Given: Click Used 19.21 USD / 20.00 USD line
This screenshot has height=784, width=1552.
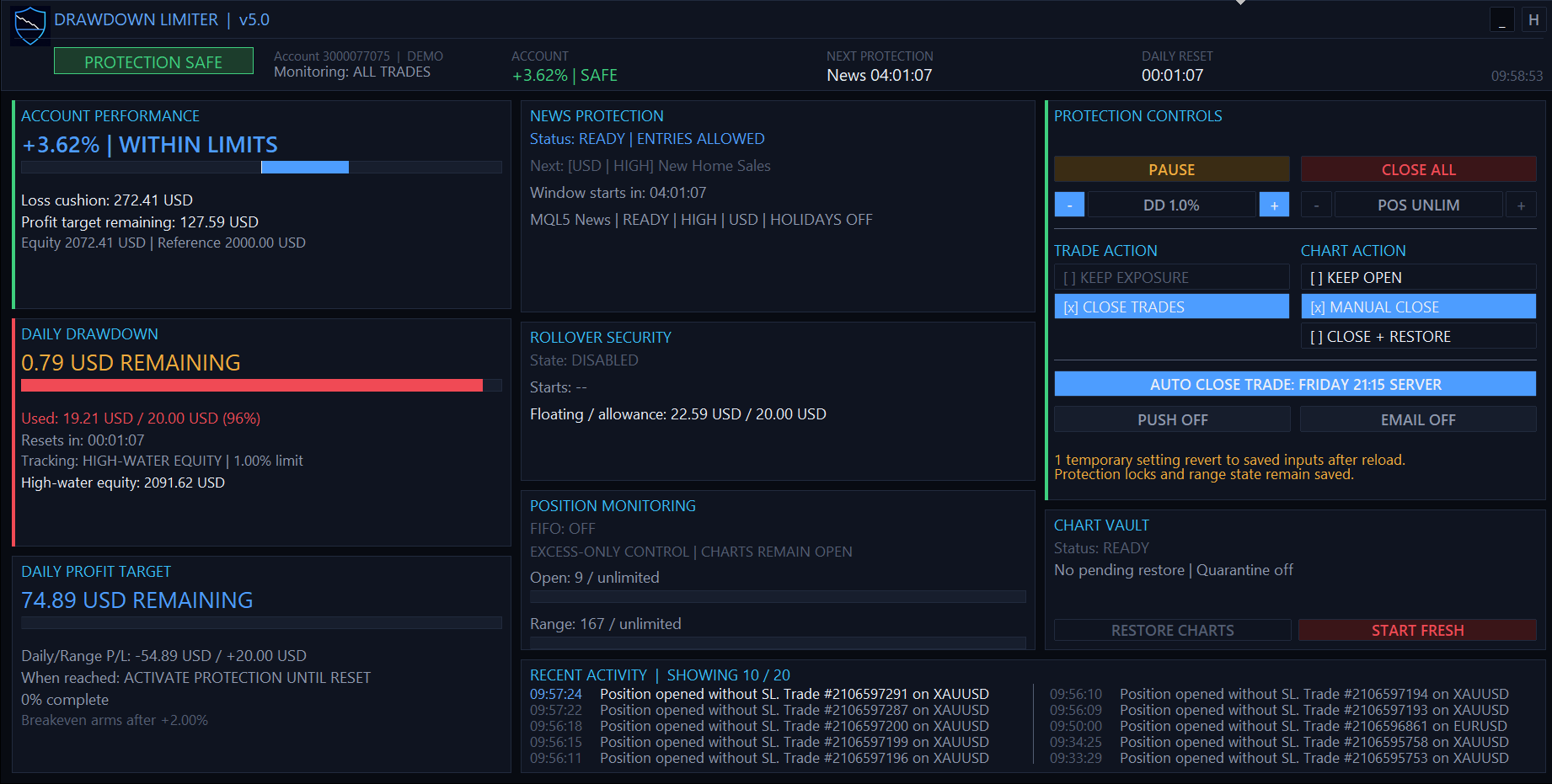Looking at the screenshot, I should (141, 419).
